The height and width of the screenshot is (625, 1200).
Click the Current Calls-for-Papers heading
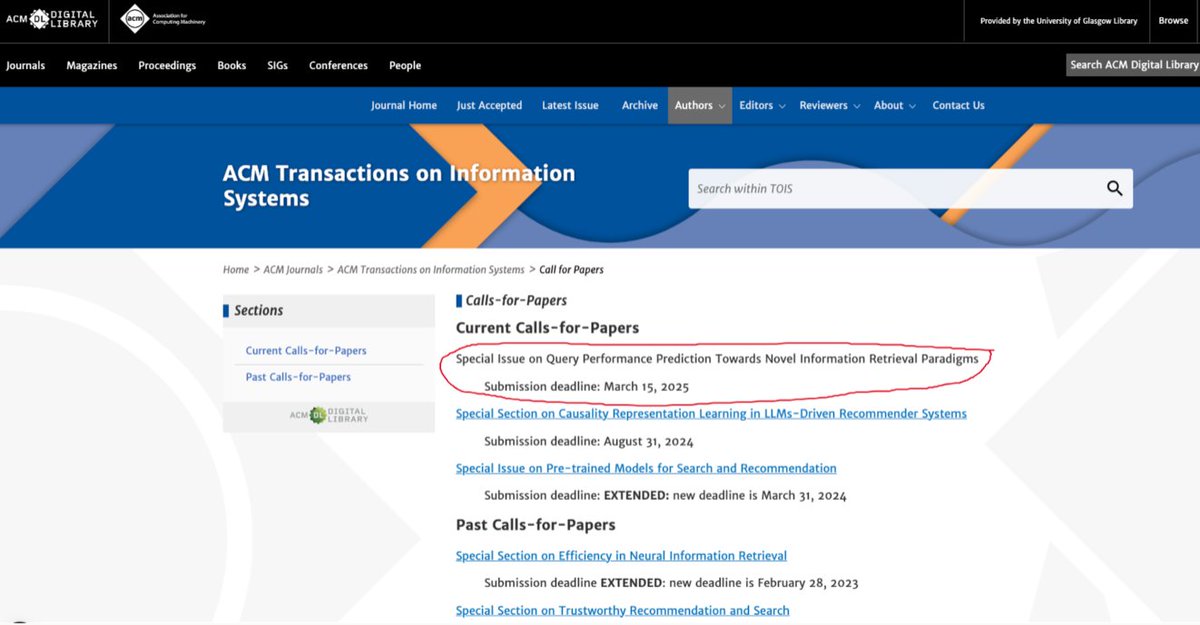[547, 328]
